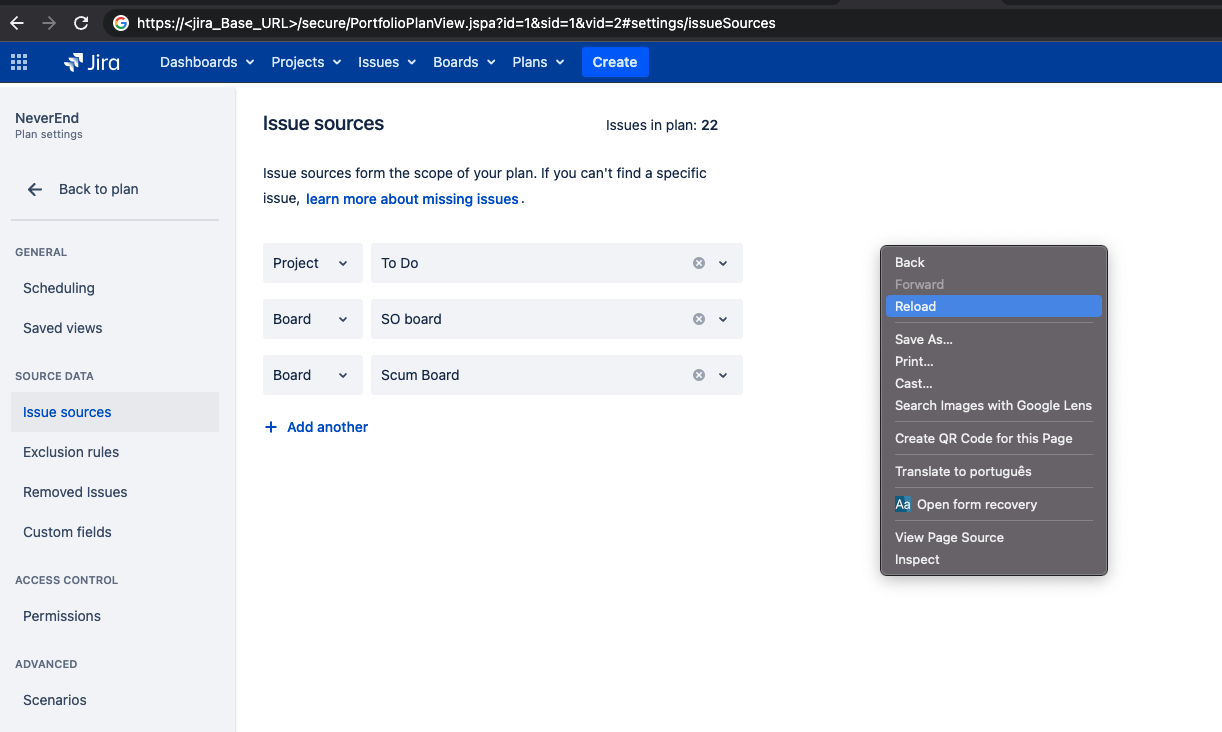
Task: Choose View Page Source
Action: tap(994, 537)
